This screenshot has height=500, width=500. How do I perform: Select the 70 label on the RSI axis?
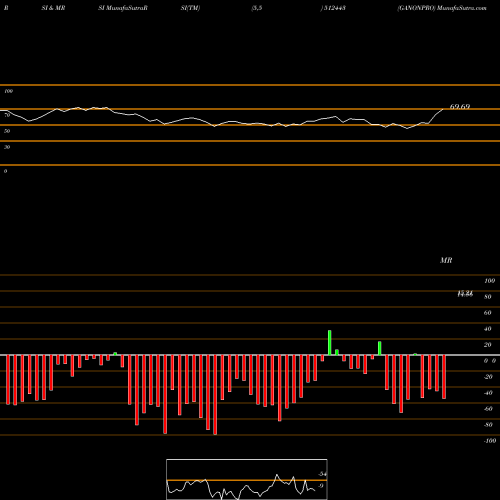click(x=7, y=115)
